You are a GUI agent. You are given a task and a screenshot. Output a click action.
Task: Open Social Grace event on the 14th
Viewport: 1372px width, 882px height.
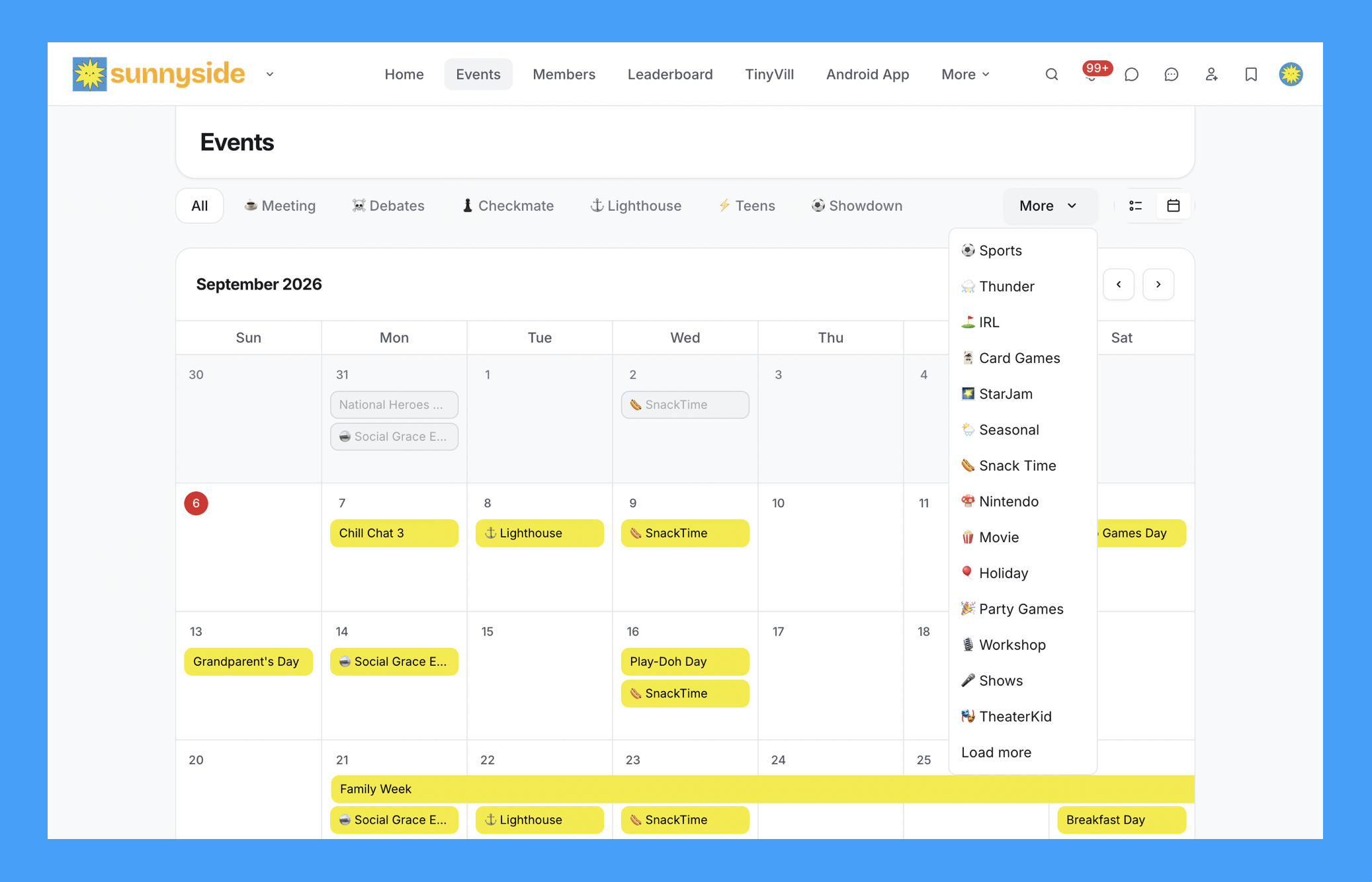(x=394, y=661)
